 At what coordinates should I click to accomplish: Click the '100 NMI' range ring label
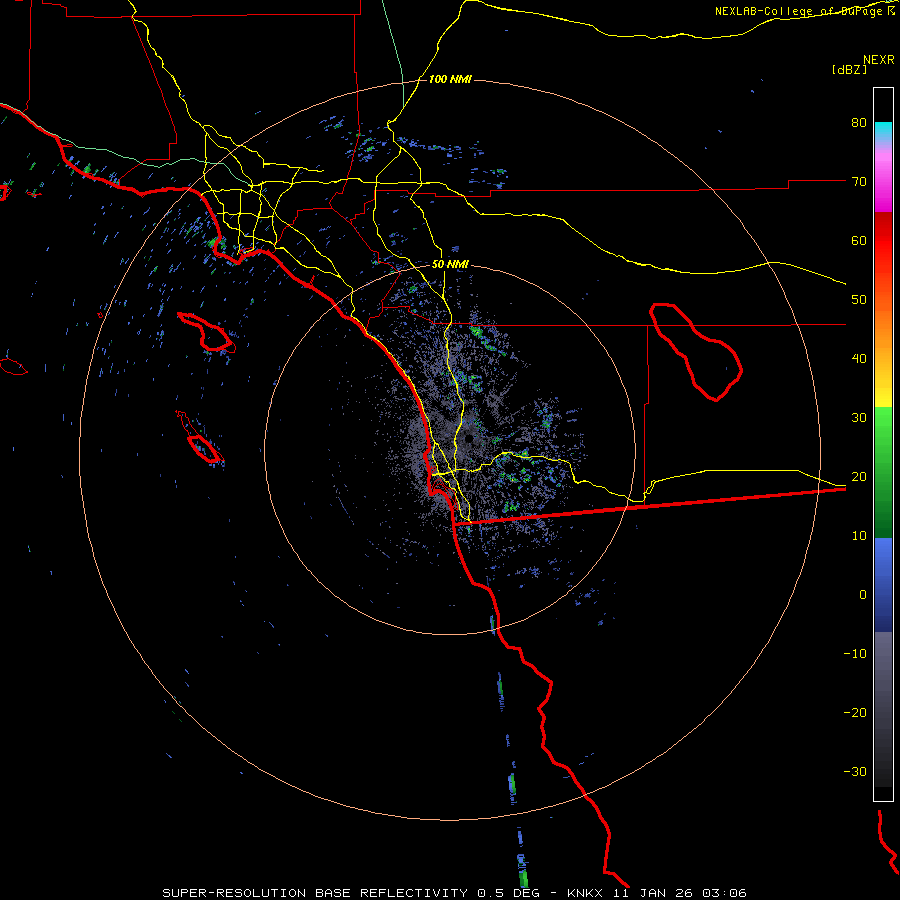coord(450,79)
